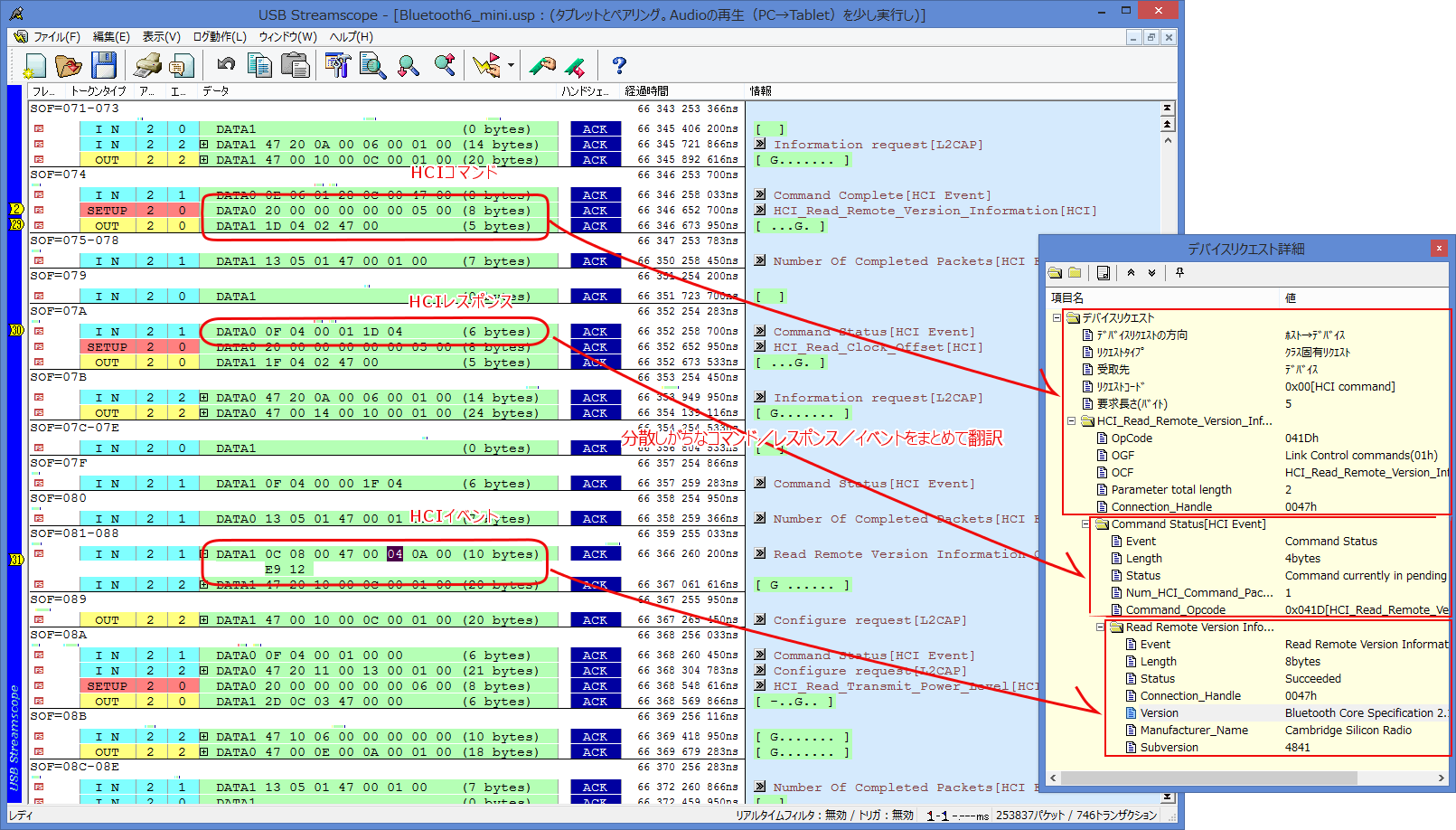Image resolution: width=1456 pixels, height=830 pixels.
Task: Go to previous item double-chevron up
Action: 1131,272
